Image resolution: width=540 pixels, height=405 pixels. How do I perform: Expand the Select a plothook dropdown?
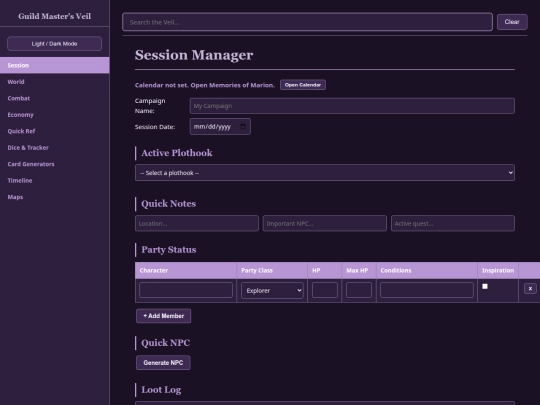coord(325,173)
